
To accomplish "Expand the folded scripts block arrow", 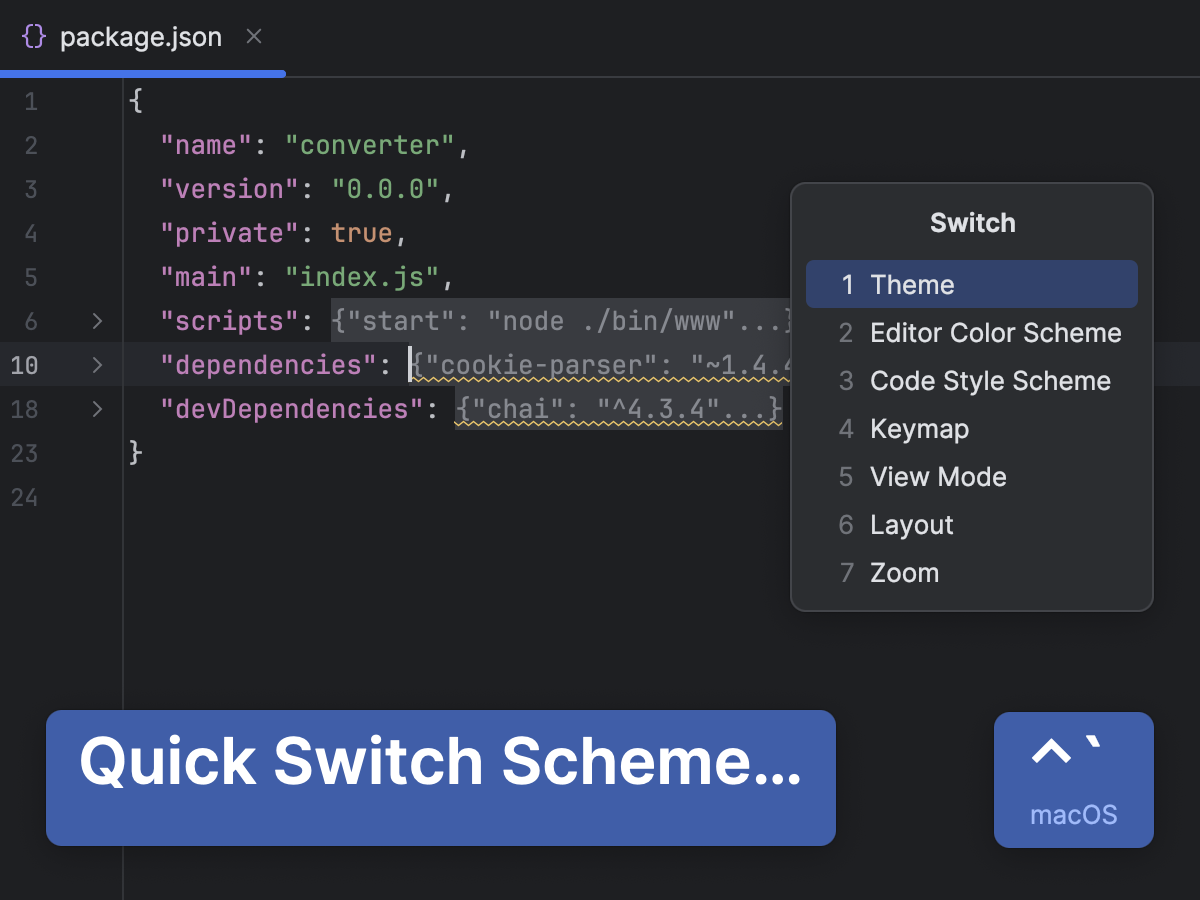I will click(x=96, y=321).
